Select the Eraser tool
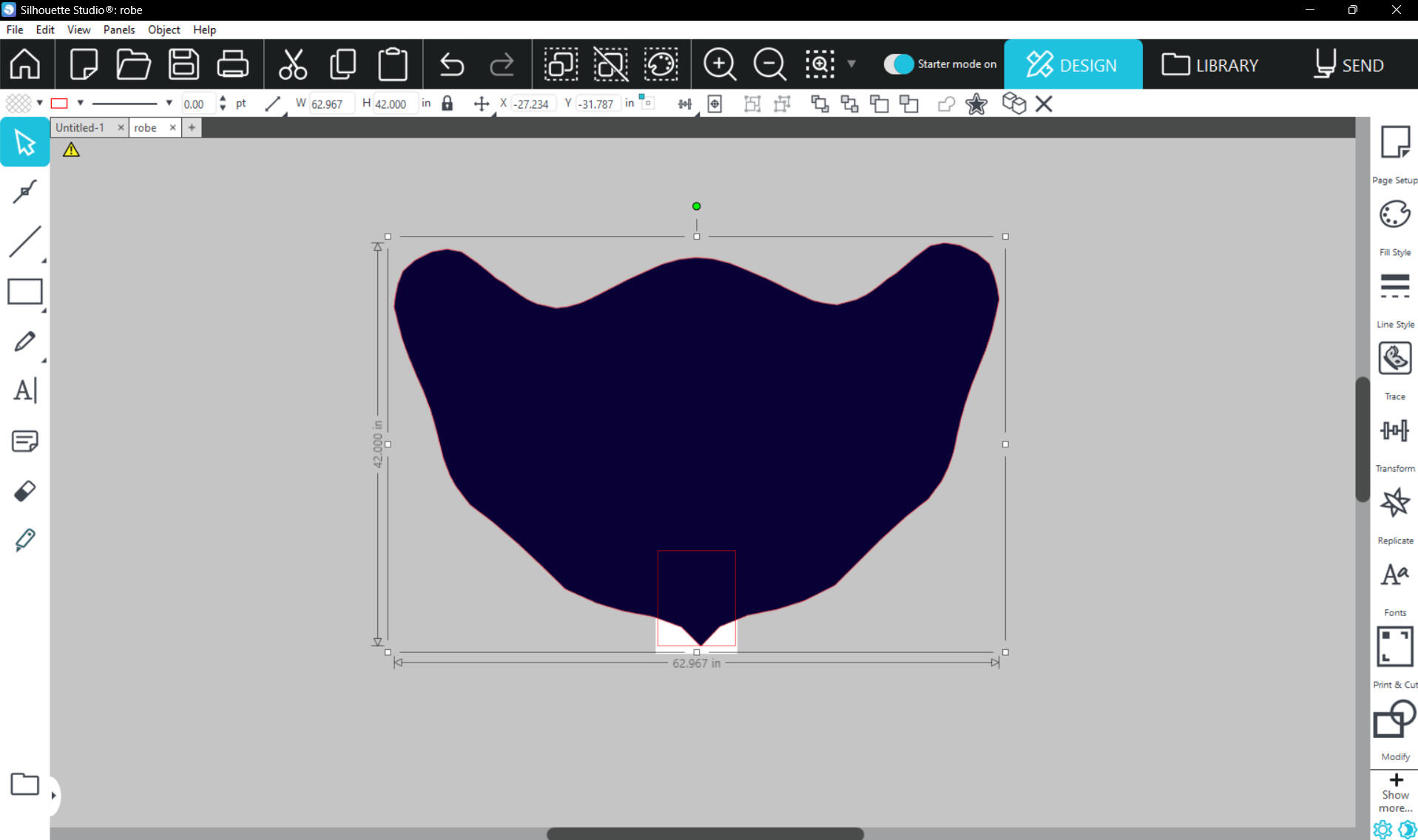1418x840 pixels. click(24, 491)
